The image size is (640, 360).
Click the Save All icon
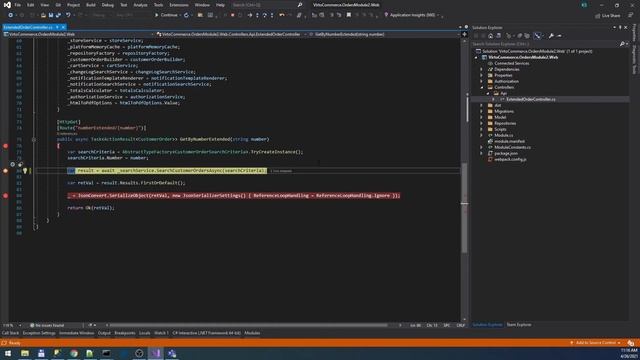58,15
